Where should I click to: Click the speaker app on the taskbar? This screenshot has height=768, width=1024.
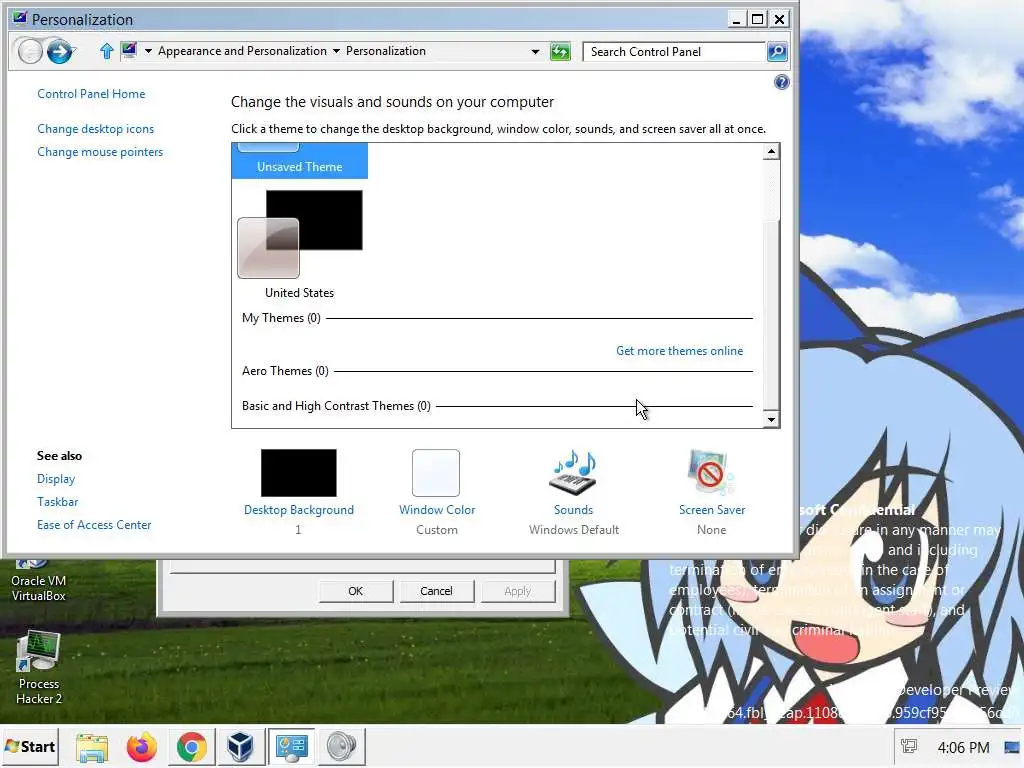coord(341,747)
